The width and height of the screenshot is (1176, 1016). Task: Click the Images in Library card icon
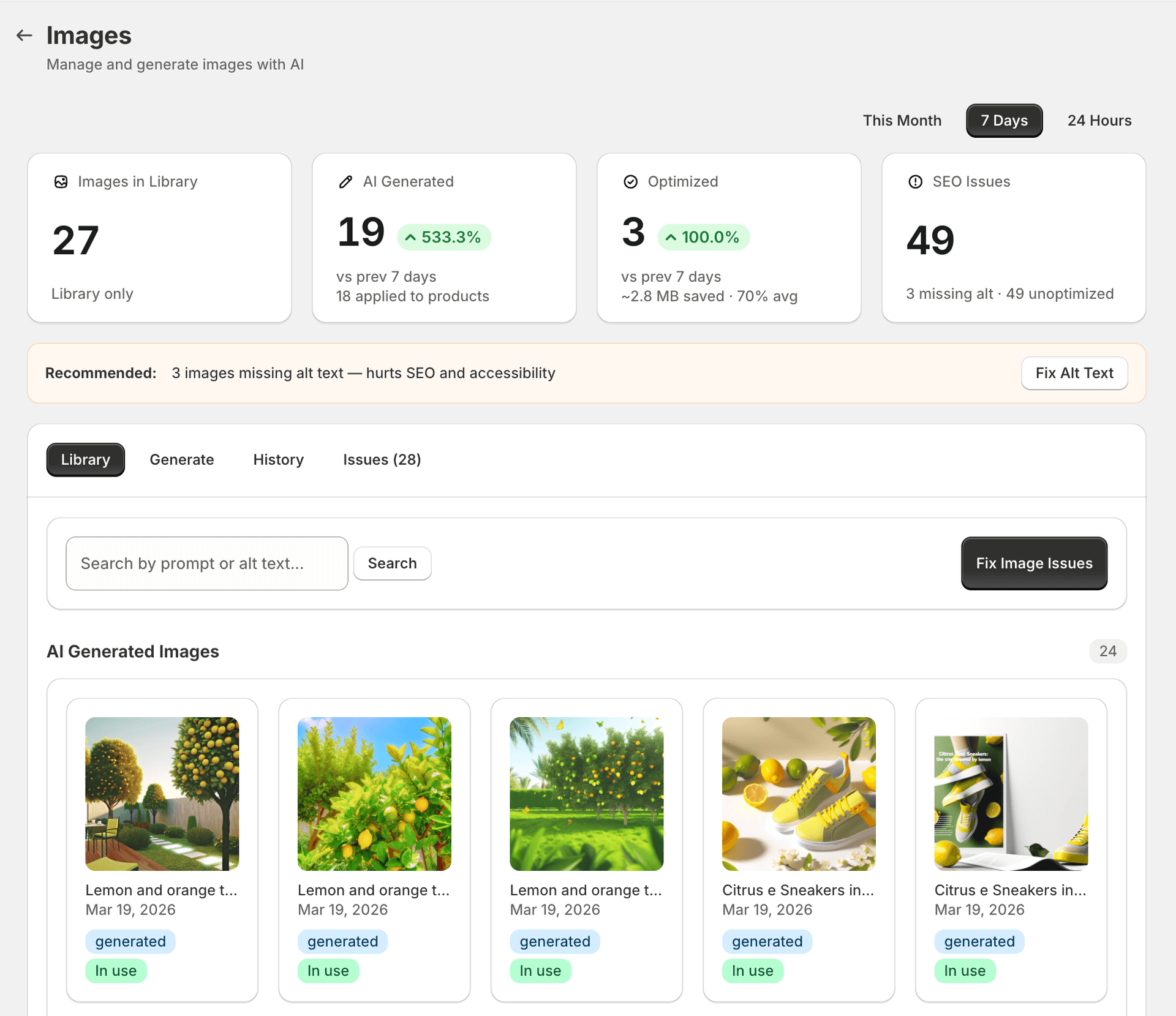pos(61,181)
